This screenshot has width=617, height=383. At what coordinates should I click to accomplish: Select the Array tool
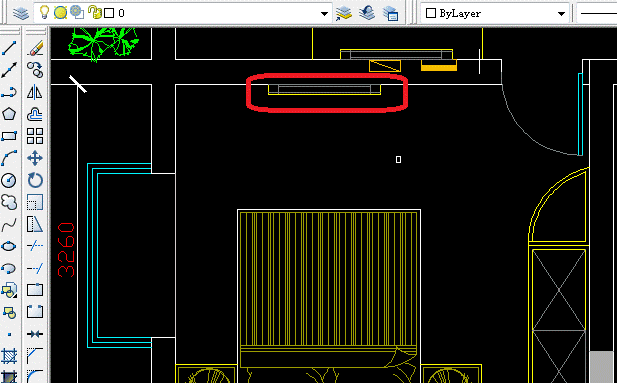[35, 136]
